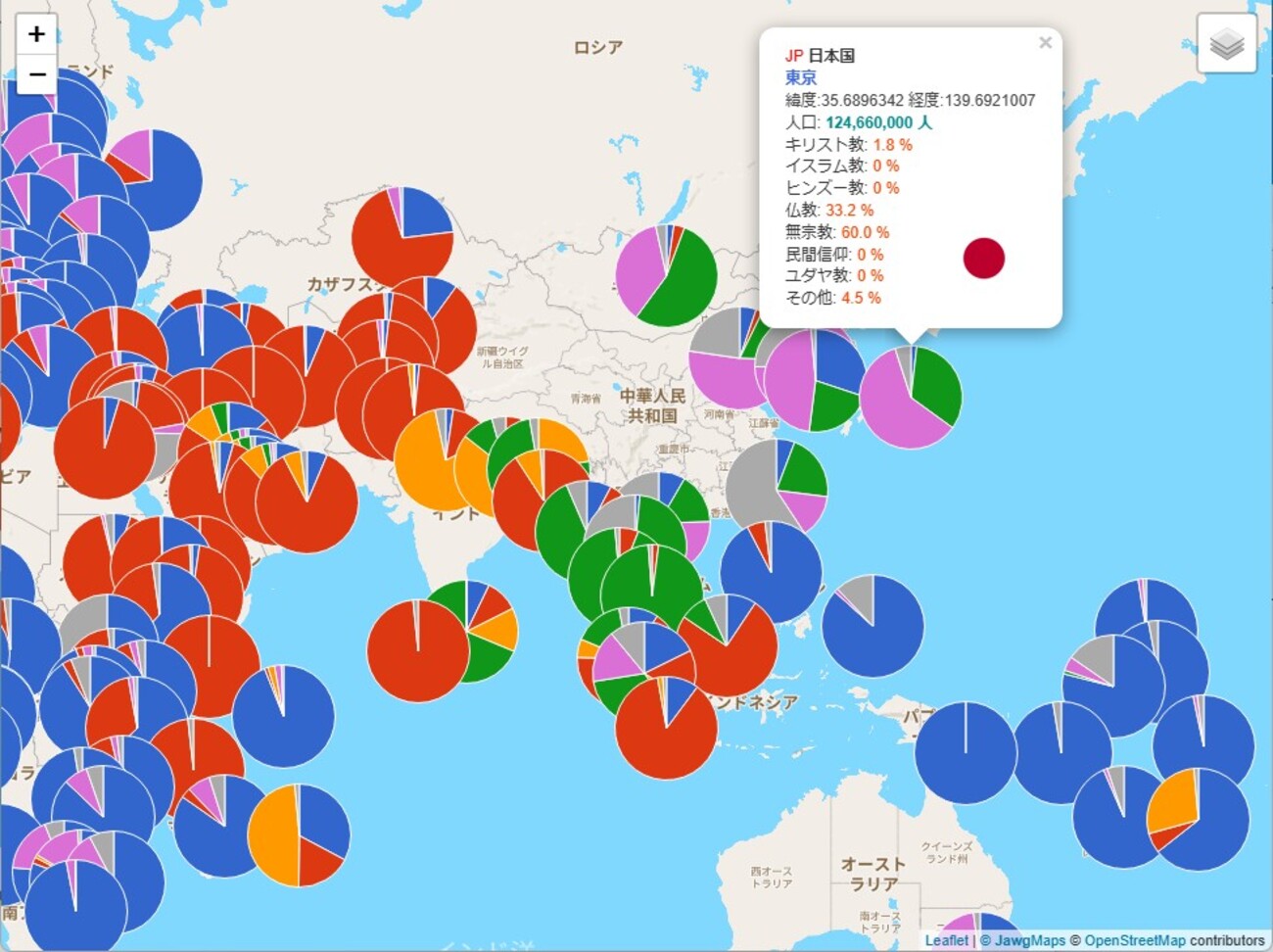The width and height of the screenshot is (1273, 952).
Task: Click the イスラム教 0 % row
Action: pyautogui.click(x=842, y=167)
